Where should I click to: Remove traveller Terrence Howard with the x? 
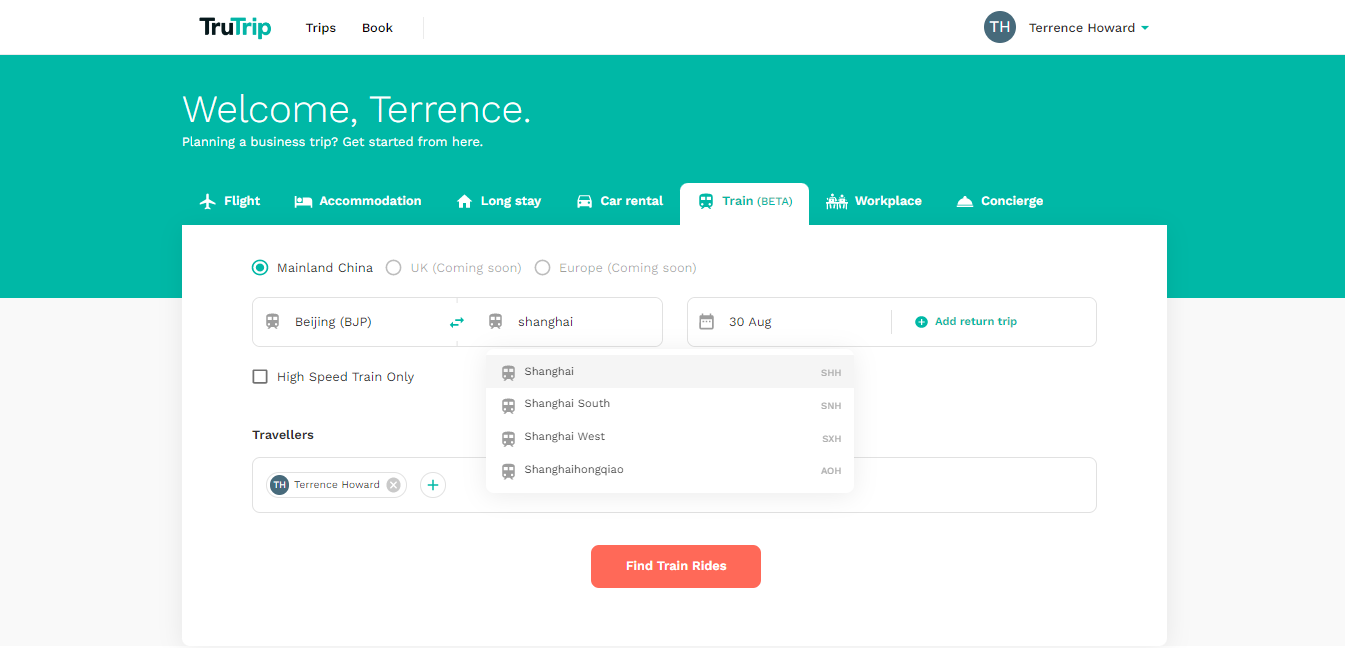click(x=393, y=485)
